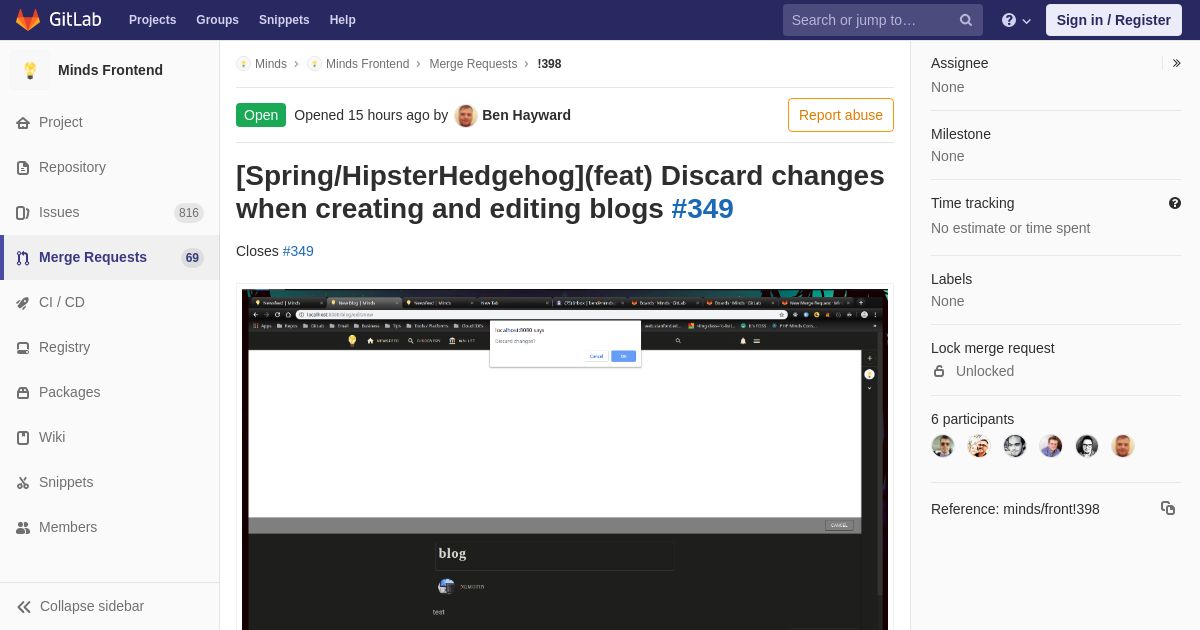Click the Repository file icon in sidebar
1200x630 pixels.
23,167
